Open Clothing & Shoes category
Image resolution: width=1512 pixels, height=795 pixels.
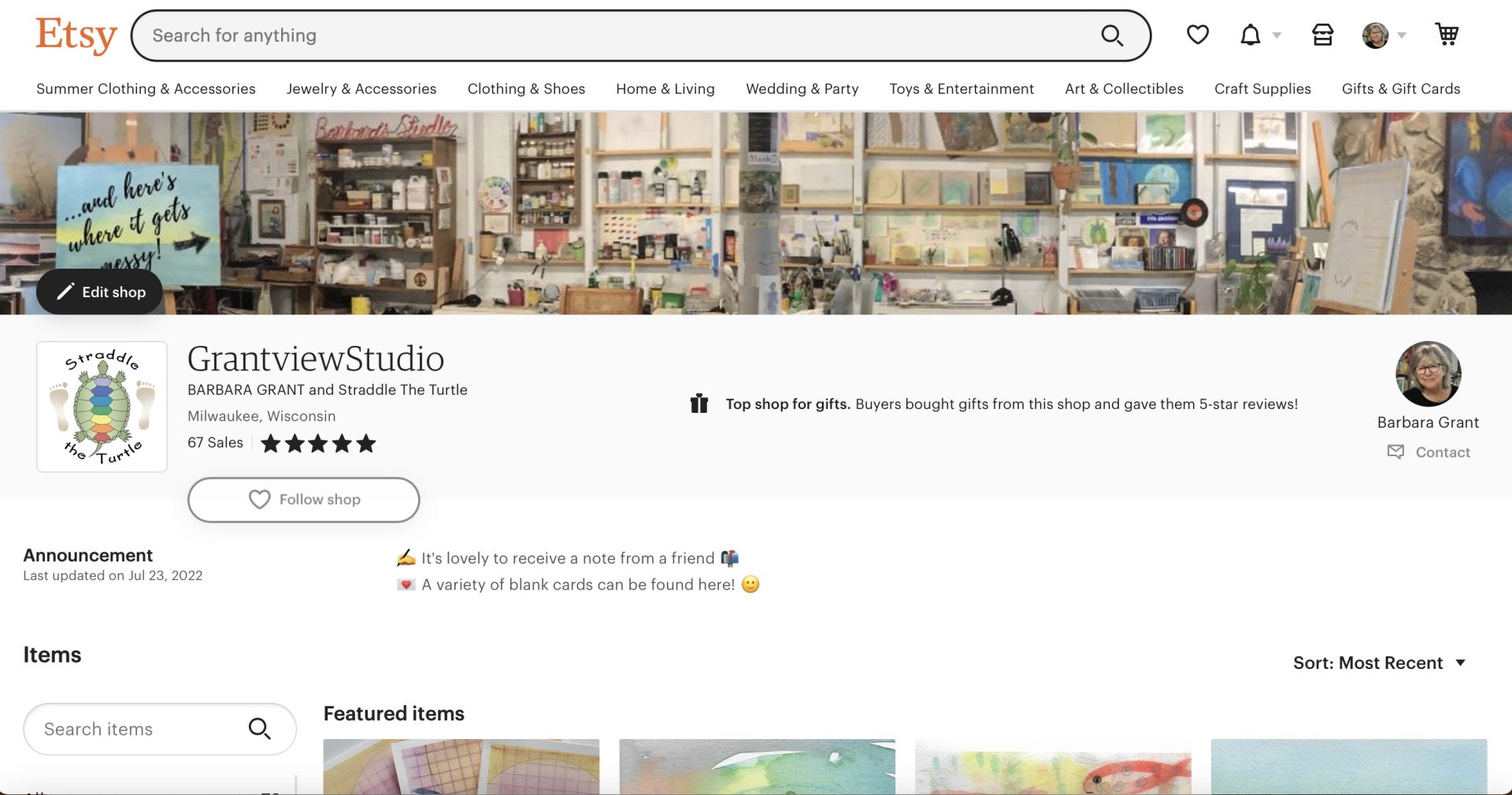pyautogui.click(x=526, y=89)
